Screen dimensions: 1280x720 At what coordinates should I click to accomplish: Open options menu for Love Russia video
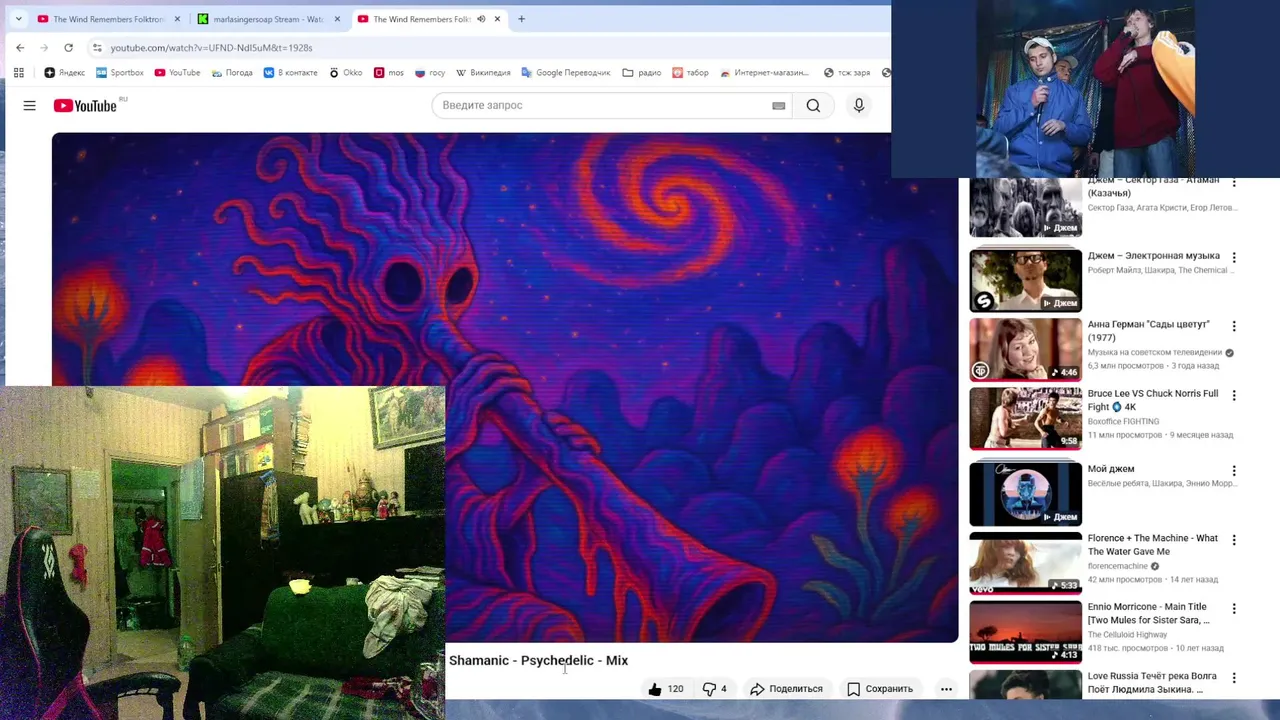pyautogui.click(x=1234, y=677)
